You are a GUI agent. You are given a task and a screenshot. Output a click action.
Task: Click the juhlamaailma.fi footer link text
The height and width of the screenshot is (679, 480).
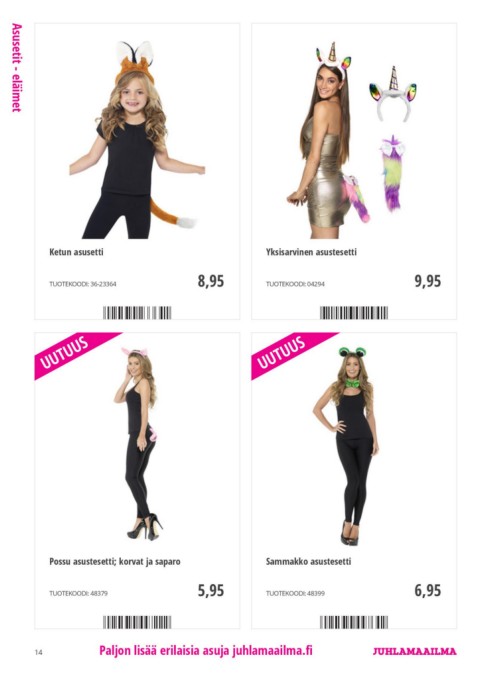(x=272, y=651)
